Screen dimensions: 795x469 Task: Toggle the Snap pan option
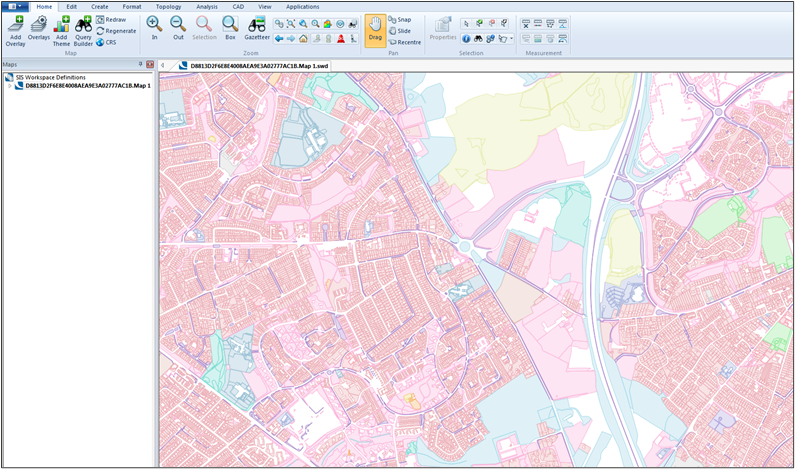tap(398, 19)
